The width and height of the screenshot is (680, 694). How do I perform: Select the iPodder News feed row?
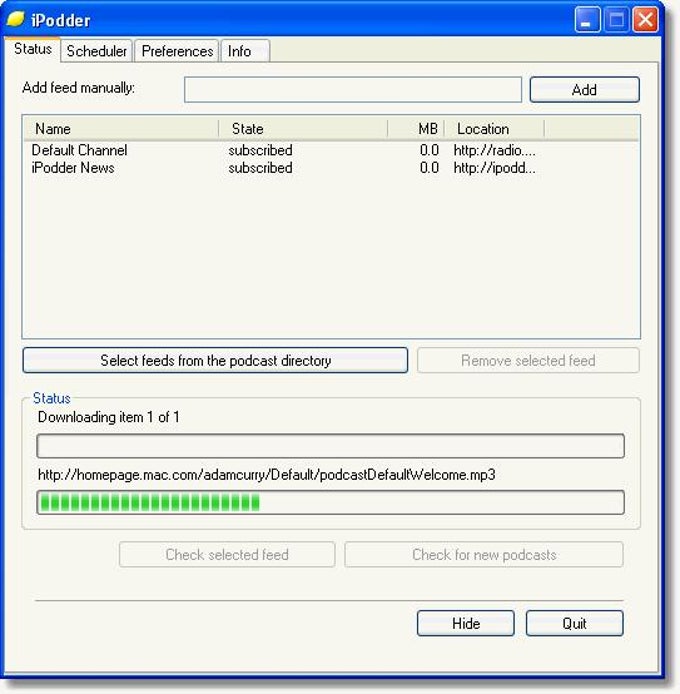pos(331,168)
